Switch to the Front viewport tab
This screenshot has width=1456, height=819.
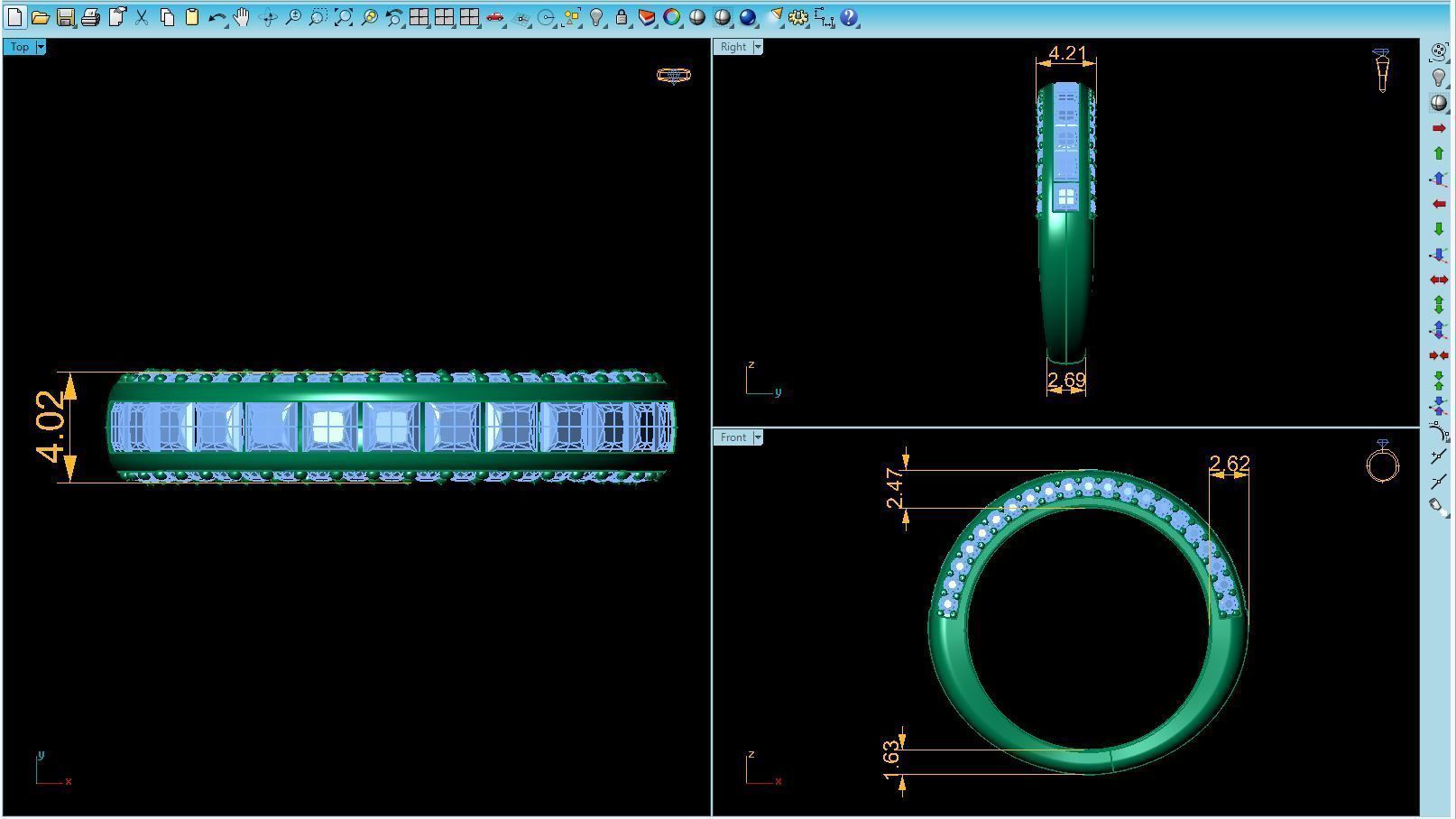tap(733, 437)
